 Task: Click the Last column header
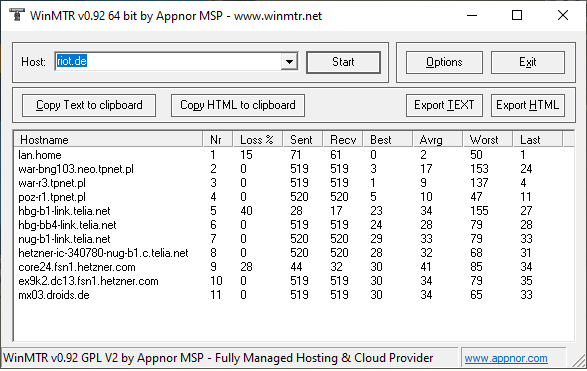537,140
